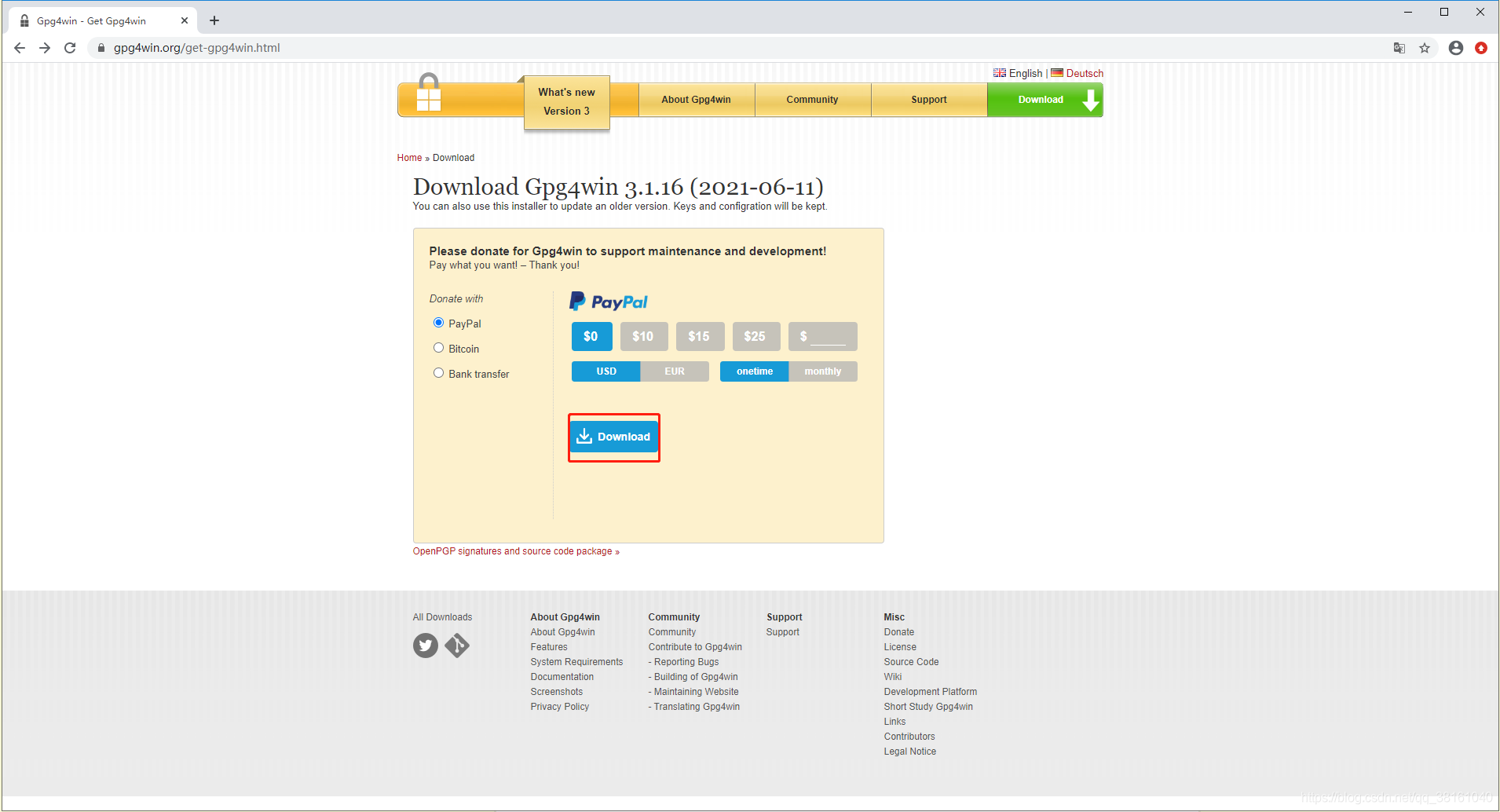View site security padlock info
The width and height of the screenshot is (1500, 812).
(x=101, y=48)
